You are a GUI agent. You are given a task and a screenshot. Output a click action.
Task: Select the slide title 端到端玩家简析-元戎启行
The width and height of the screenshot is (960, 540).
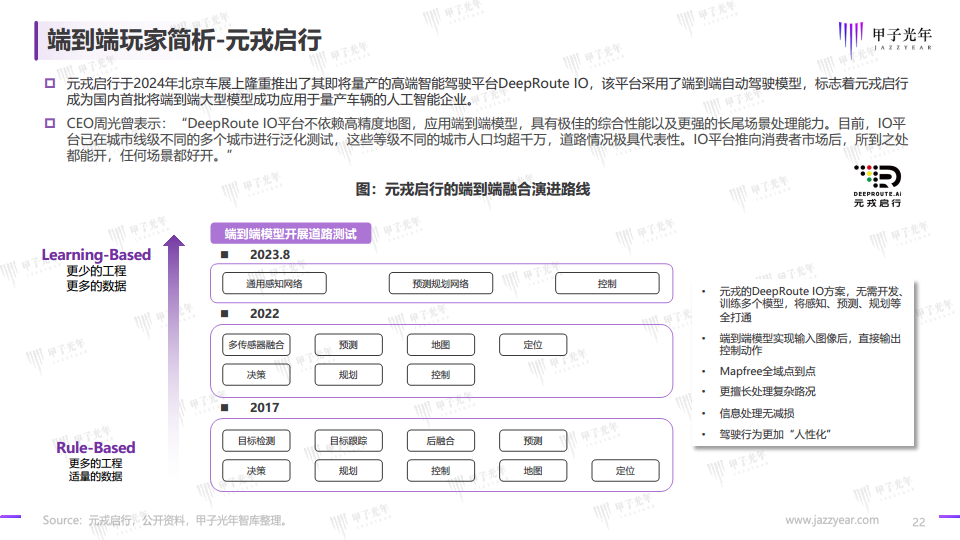tap(184, 40)
